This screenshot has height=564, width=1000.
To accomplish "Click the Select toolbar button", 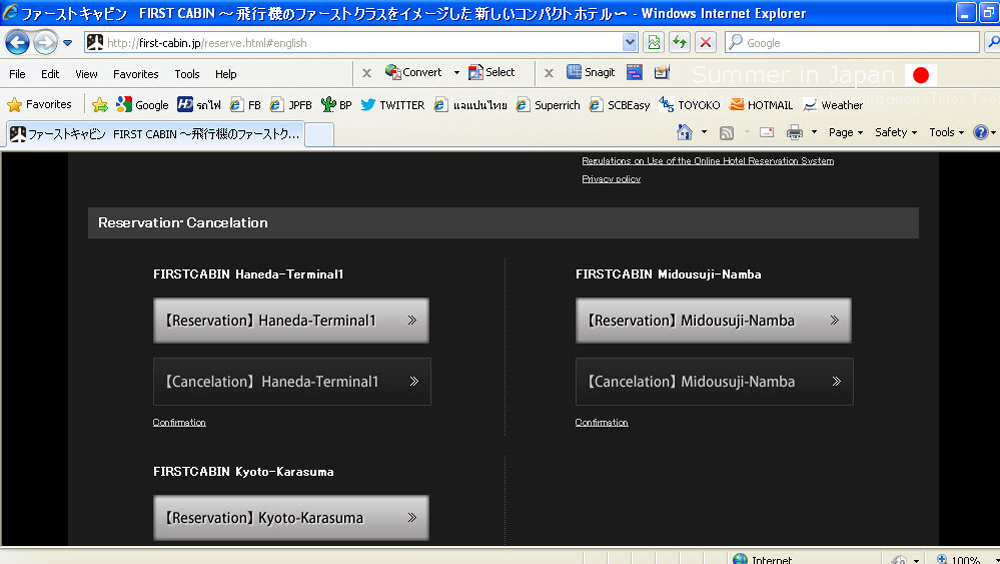I will click(x=492, y=72).
